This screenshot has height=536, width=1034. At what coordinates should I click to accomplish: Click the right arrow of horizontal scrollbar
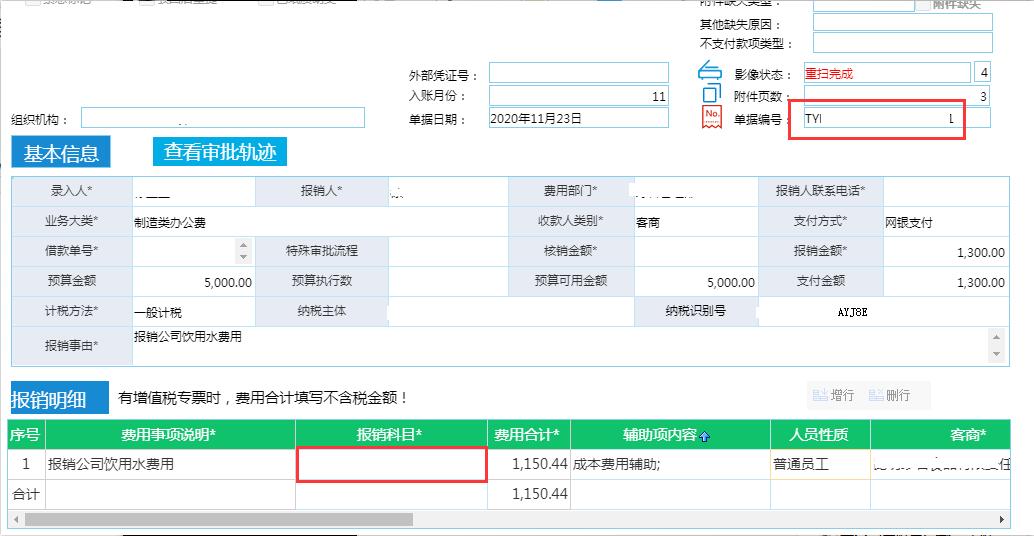pos(1001,519)
